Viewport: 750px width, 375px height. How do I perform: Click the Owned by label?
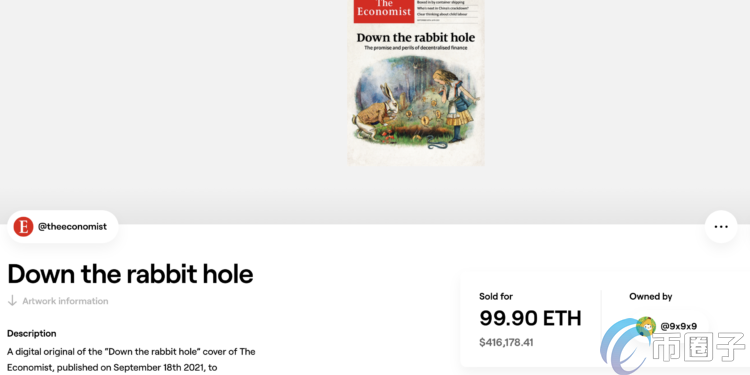651,297
